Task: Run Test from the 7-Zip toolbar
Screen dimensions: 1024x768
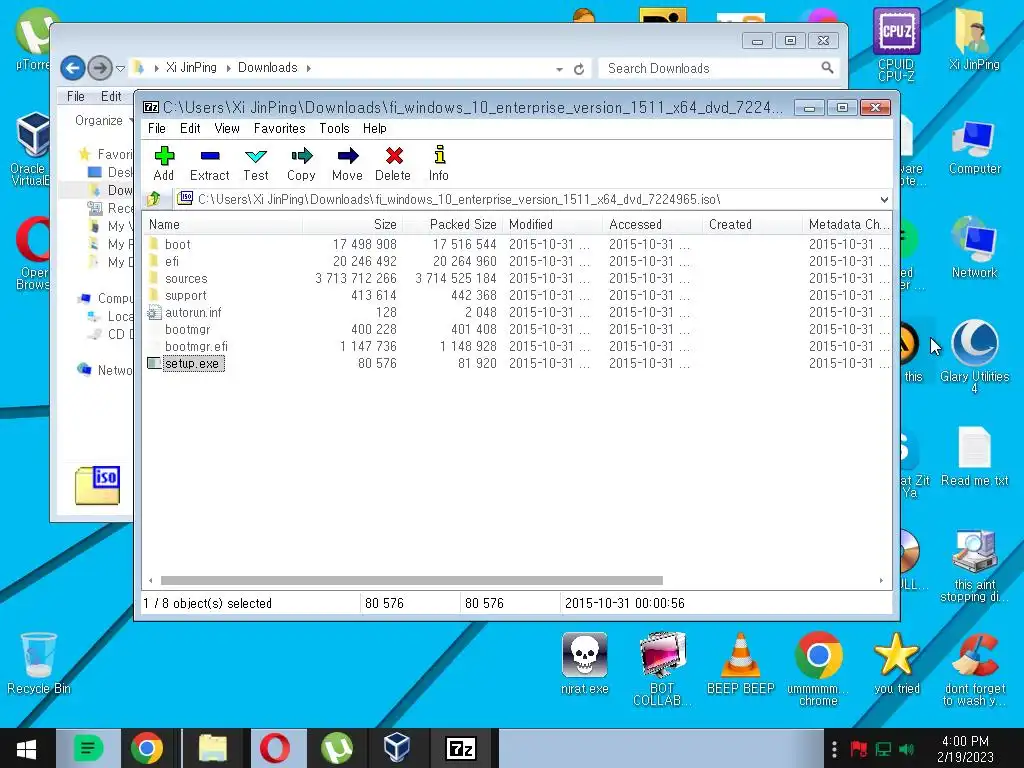Action: [255, 163]
